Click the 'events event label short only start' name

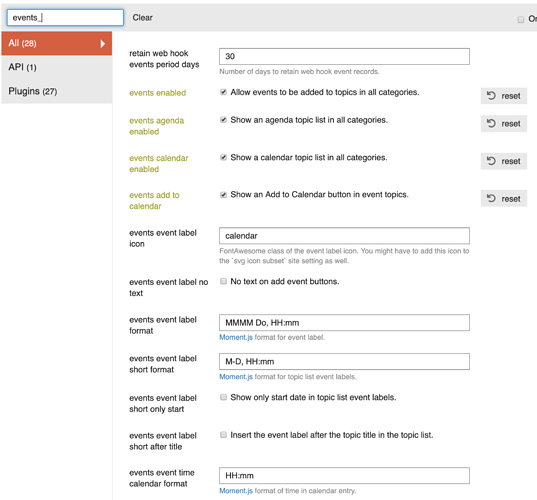point(163,403)
